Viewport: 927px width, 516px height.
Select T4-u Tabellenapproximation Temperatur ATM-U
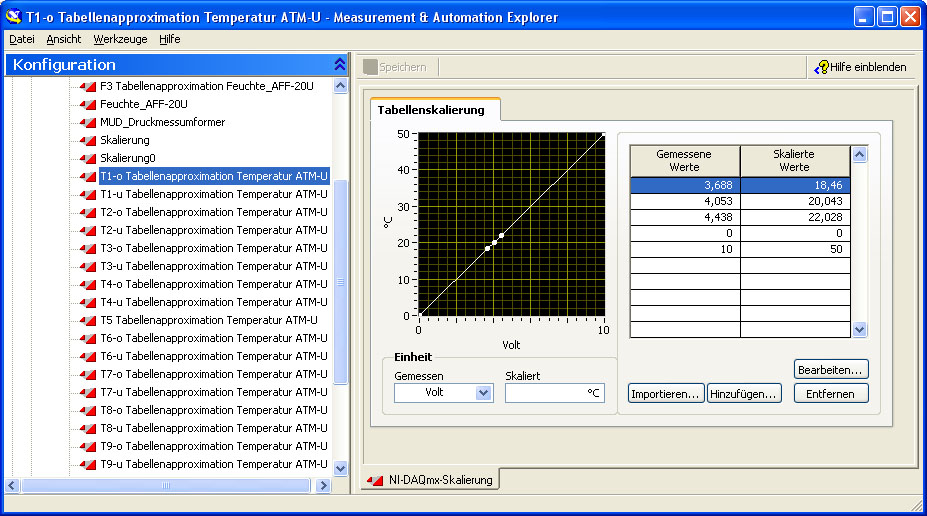click(213, 302)
